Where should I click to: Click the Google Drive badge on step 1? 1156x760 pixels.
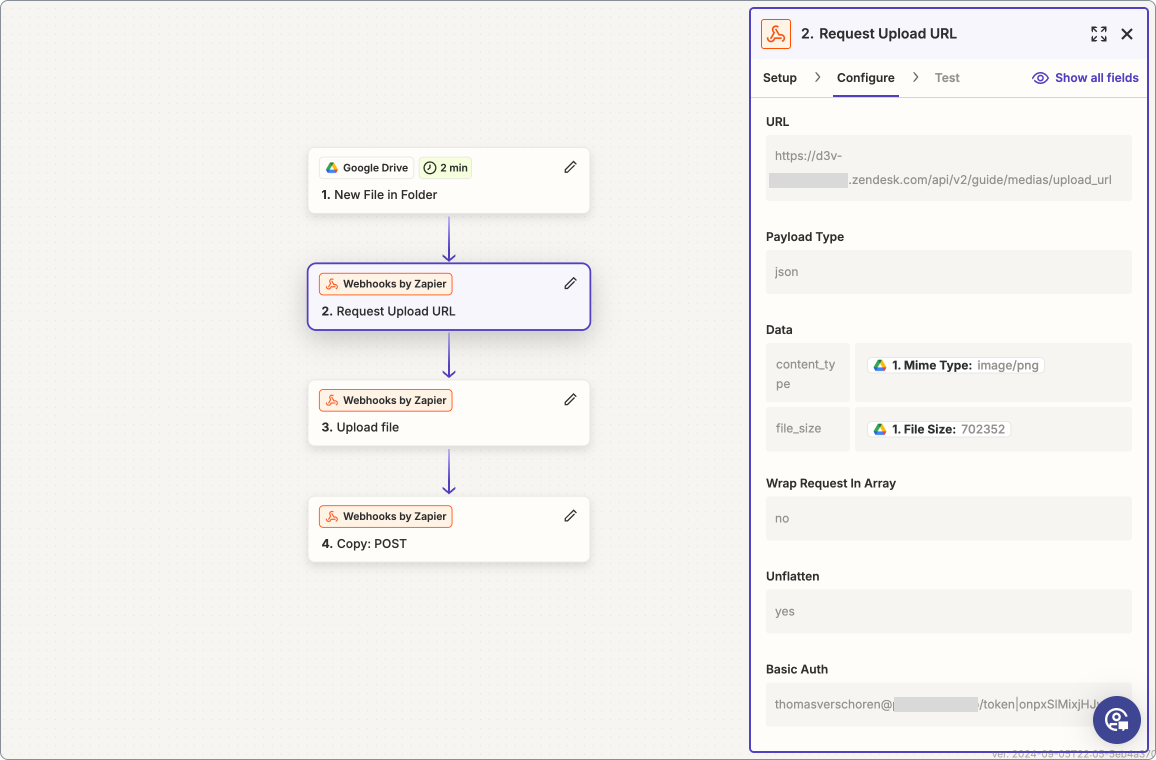pos(366,168)
